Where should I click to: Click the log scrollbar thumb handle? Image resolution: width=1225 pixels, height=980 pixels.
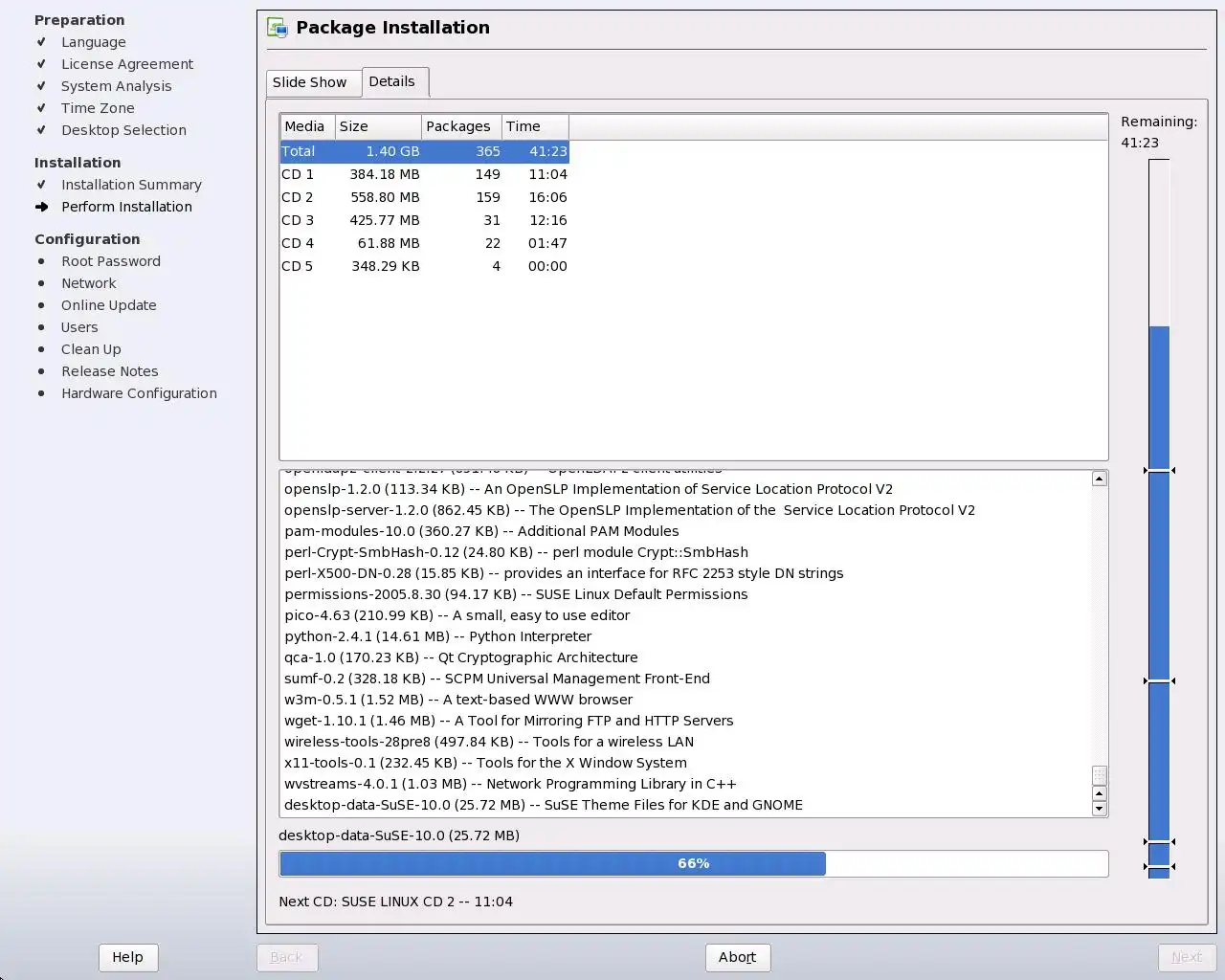coord(1100,775)
